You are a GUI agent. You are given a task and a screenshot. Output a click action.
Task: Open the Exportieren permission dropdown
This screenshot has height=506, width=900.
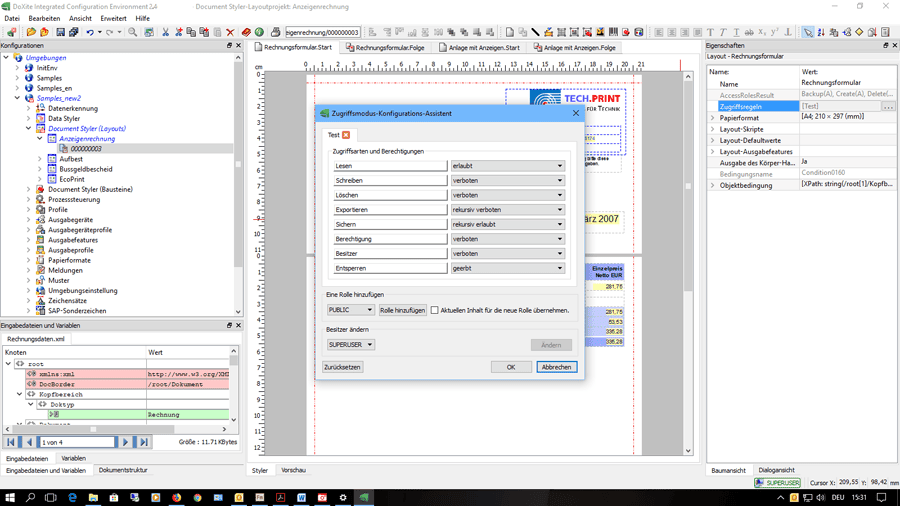(x=507, y=209)
